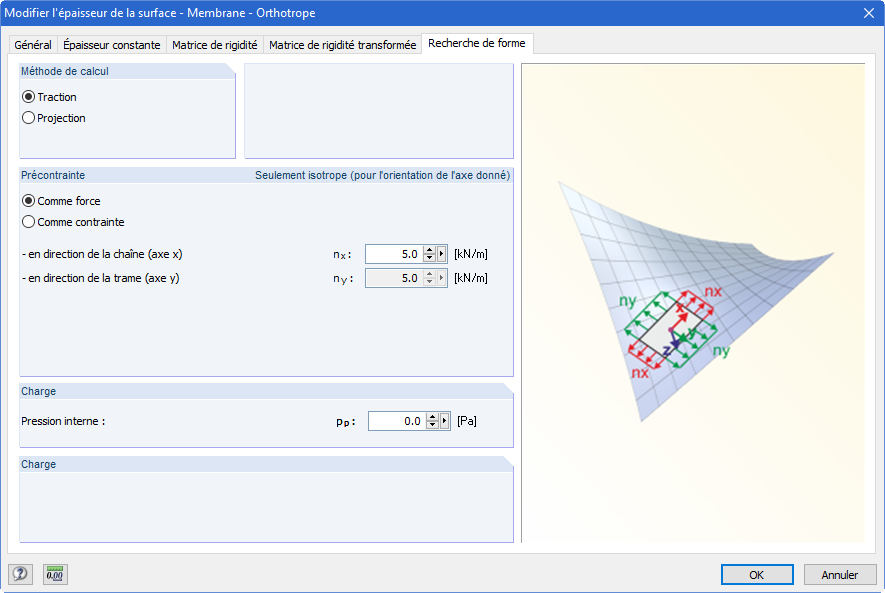The image size is (885, 593).
Task: Confirm with the OK button
Action: pyautogui.click(x=757, y=574)
